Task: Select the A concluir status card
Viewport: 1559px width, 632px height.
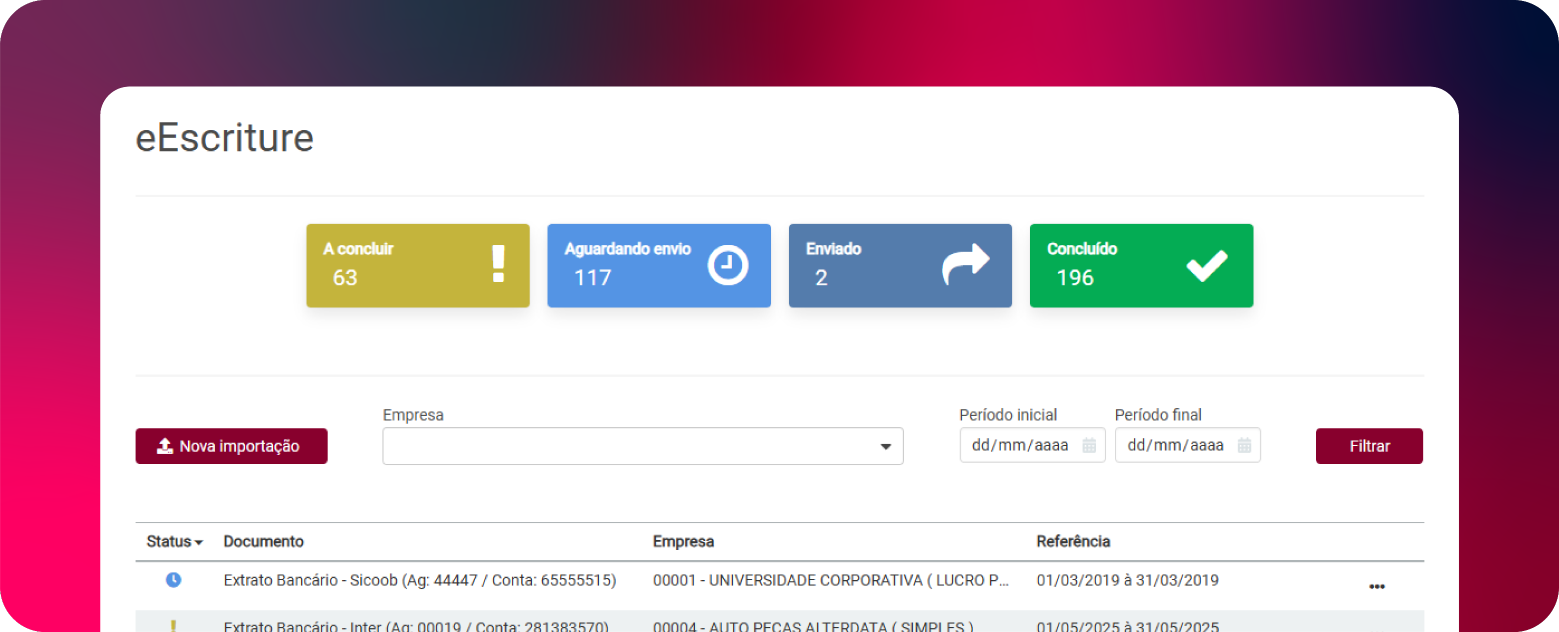Action: [x=417, y=265]
